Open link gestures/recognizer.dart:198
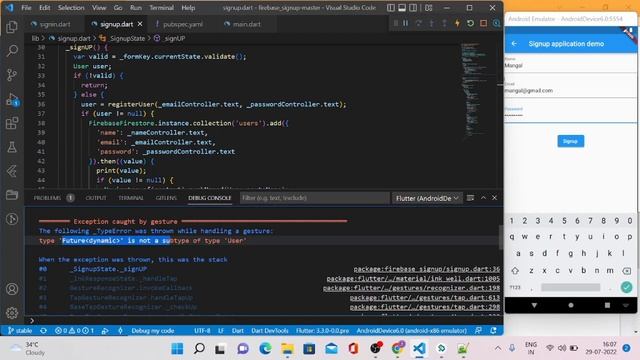Viewport: 640px width, 360px height. tap(411, 288)
